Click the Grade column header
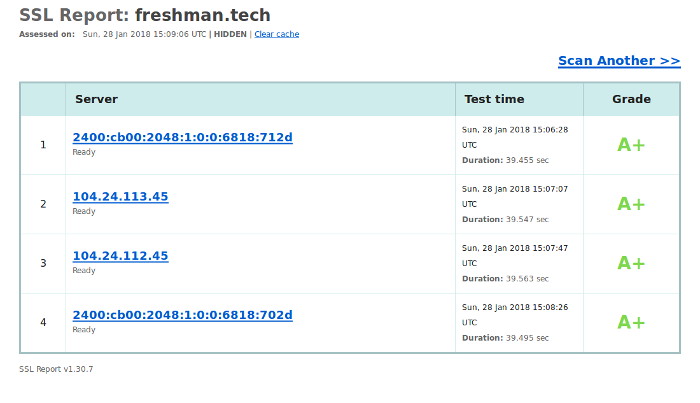This screenshot has width=700, height=403. 631,99
